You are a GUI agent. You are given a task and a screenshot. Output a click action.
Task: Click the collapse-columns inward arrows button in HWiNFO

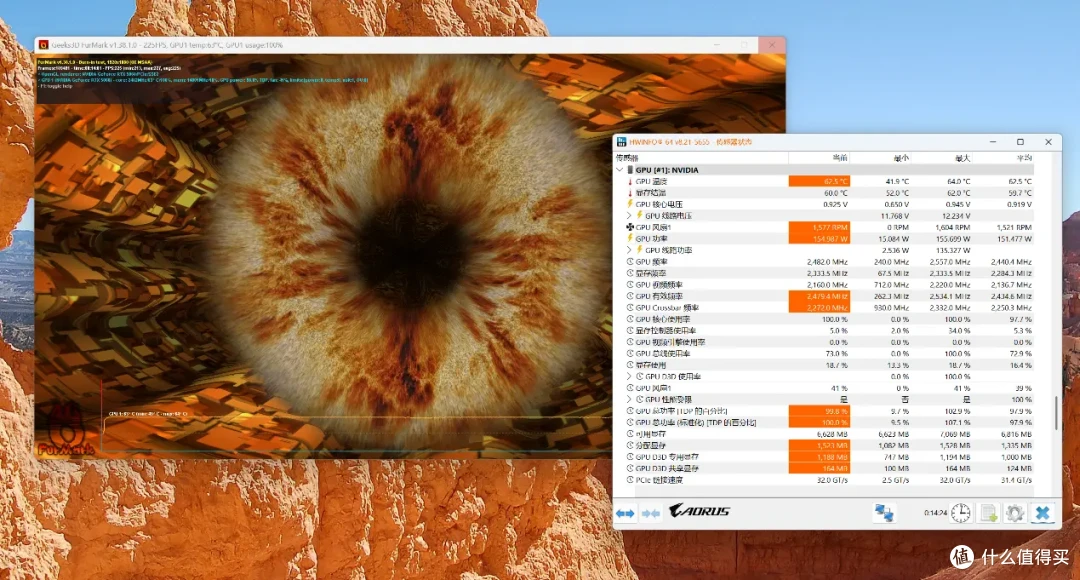click(x=650, y=513)
